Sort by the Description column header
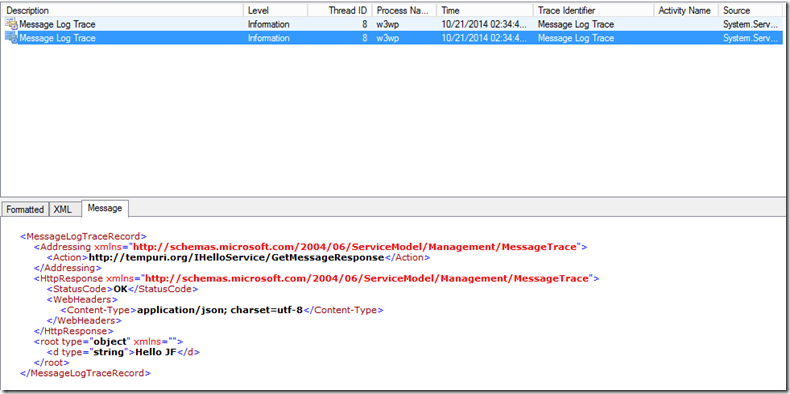790x394 pixels. coord(123,10)
